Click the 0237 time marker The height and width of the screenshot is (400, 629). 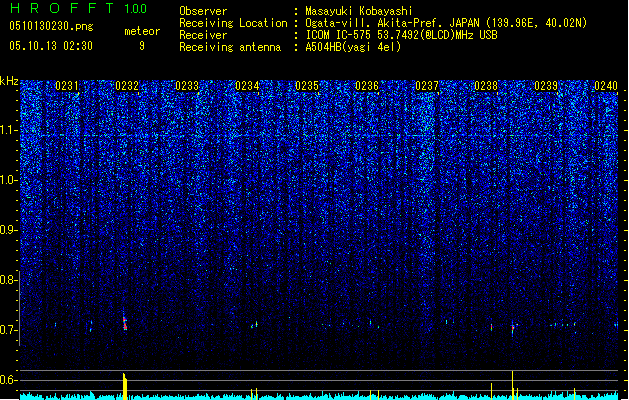427,86
